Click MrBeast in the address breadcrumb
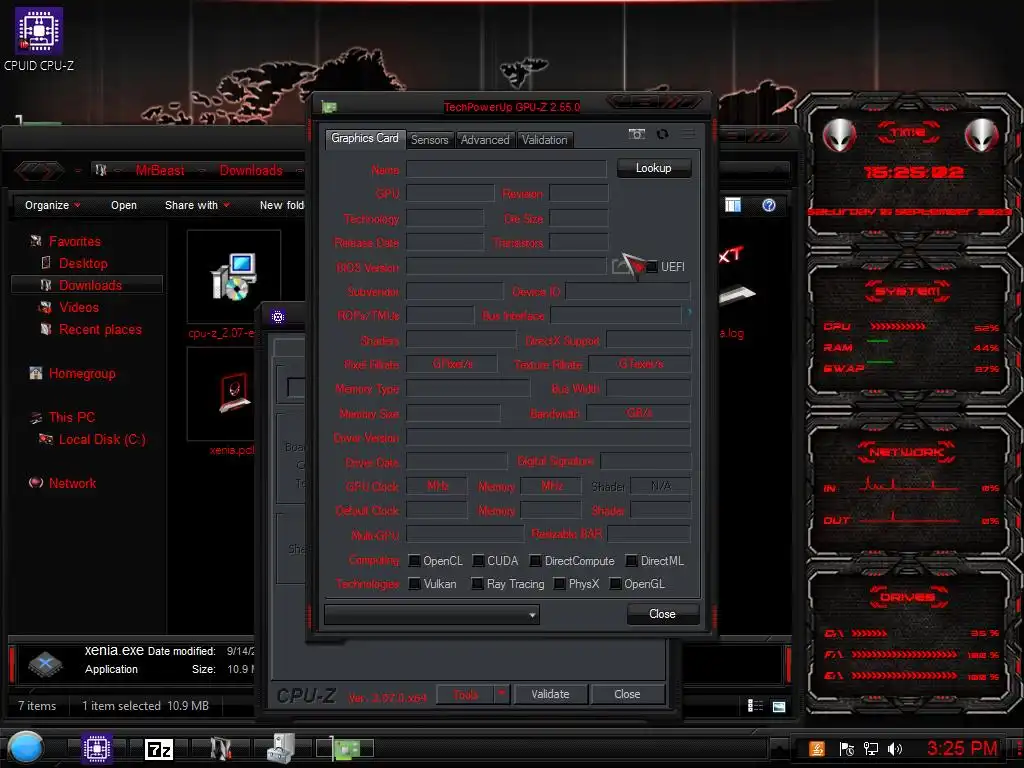The width and height of the screenshot is (1024, 768). pyautogui.click(x=160, y=170)
